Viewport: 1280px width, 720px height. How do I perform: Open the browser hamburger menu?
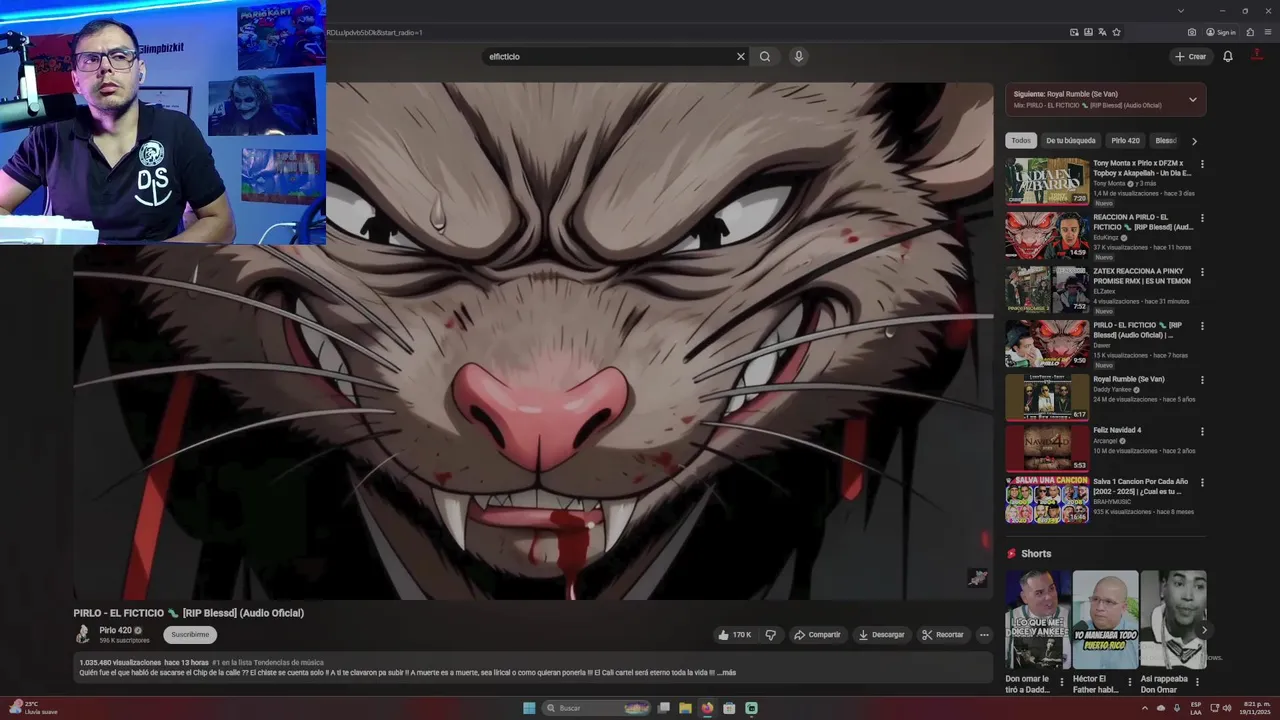(x=1269, y=32)
